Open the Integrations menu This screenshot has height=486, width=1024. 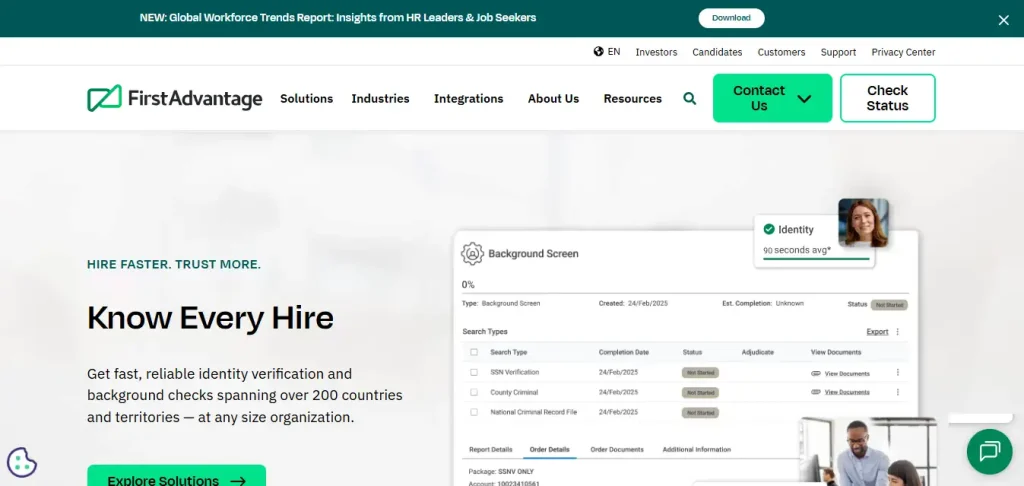click(468, 99)
